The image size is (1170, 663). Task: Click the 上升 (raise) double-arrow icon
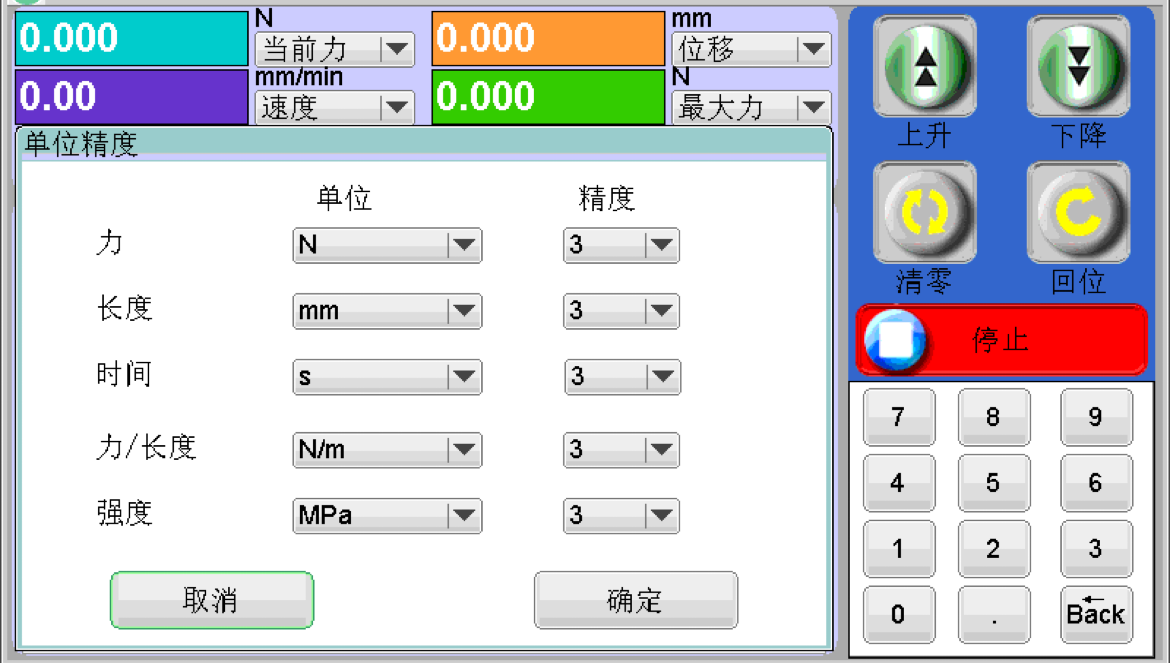coord(925,66)
